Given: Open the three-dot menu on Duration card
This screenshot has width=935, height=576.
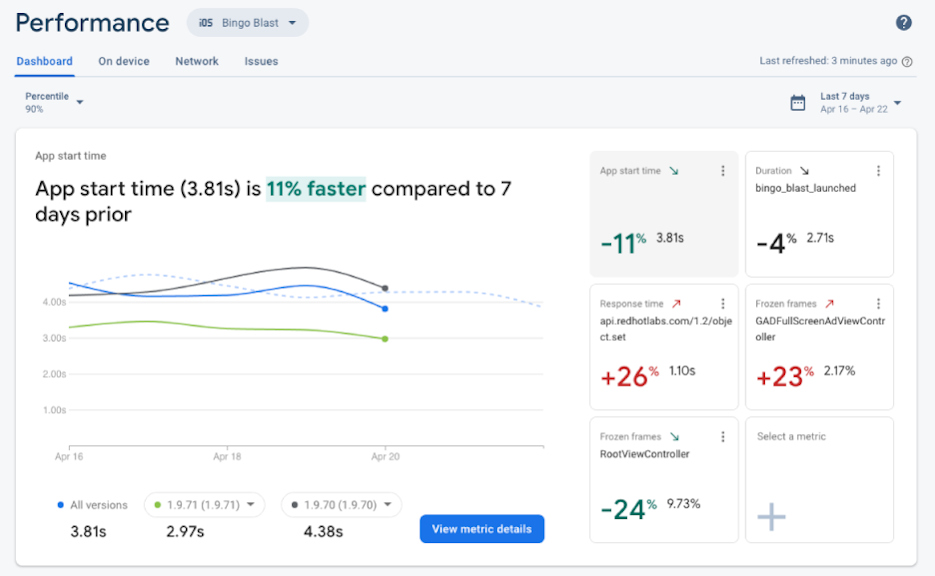Looking at the screenshot, I should click(x=878, y=171).
